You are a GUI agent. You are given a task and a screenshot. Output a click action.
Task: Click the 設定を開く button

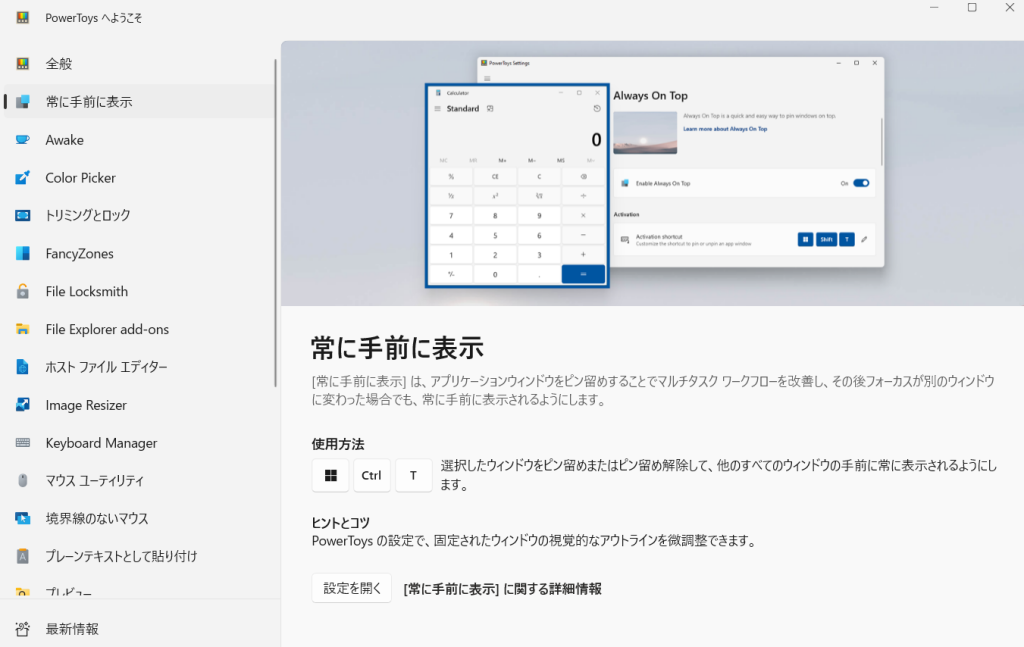click(351, 588)
